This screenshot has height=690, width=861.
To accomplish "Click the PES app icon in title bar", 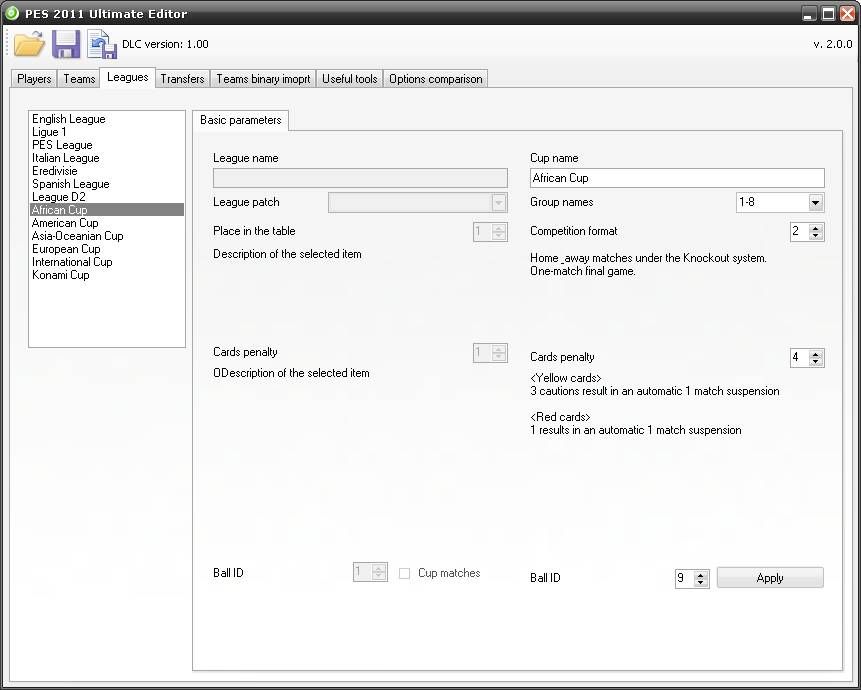I will [13, 14].
